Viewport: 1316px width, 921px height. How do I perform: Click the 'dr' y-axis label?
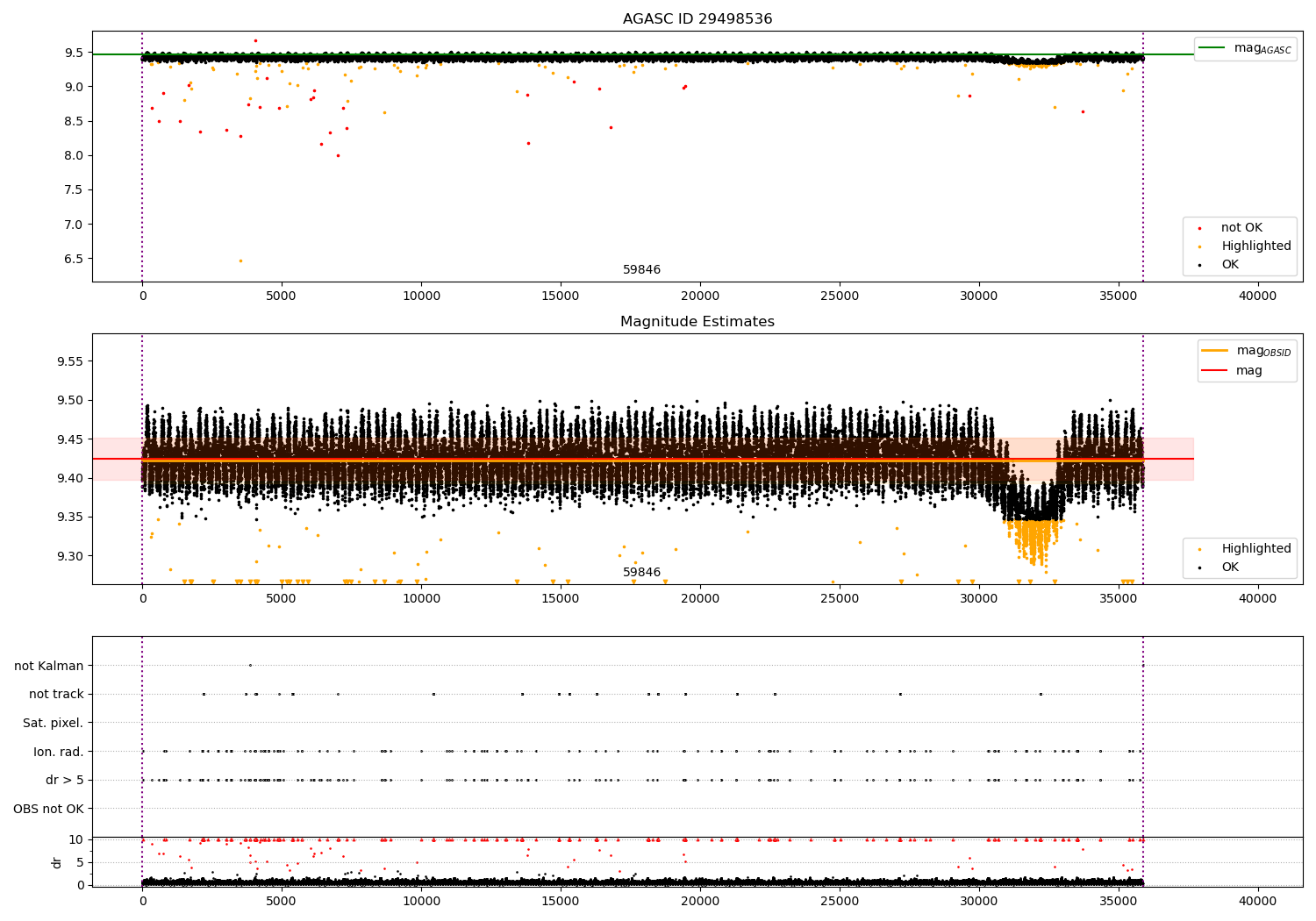click(57, 863)
